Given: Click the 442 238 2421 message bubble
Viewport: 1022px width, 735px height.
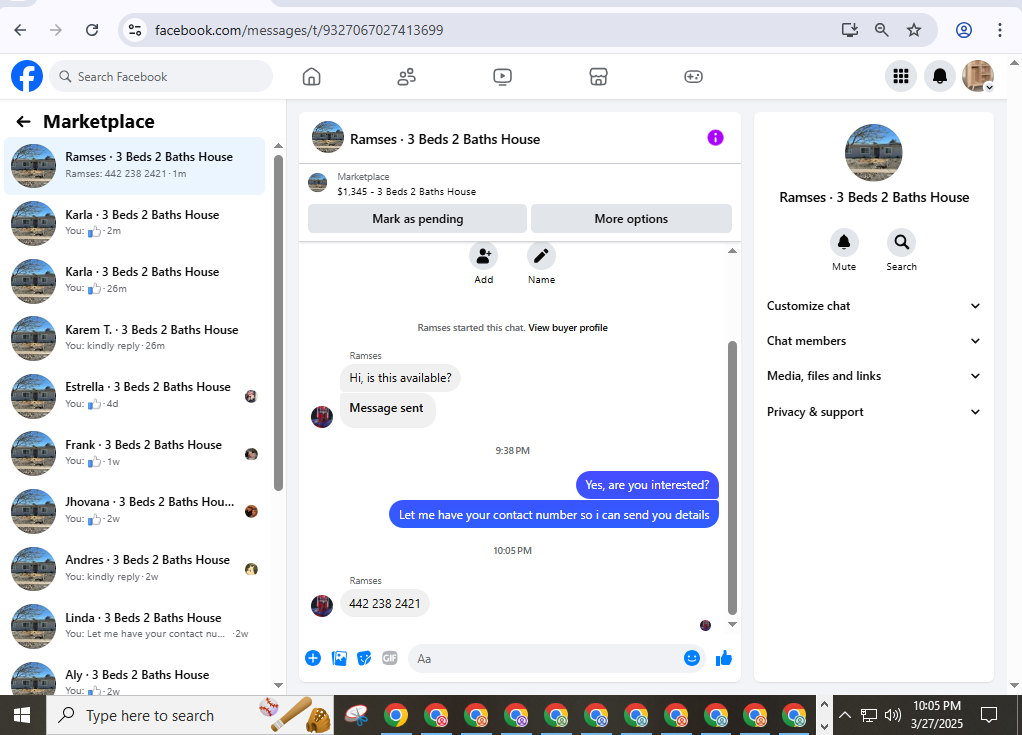Looking at the screenshot, I should point(385,604).
